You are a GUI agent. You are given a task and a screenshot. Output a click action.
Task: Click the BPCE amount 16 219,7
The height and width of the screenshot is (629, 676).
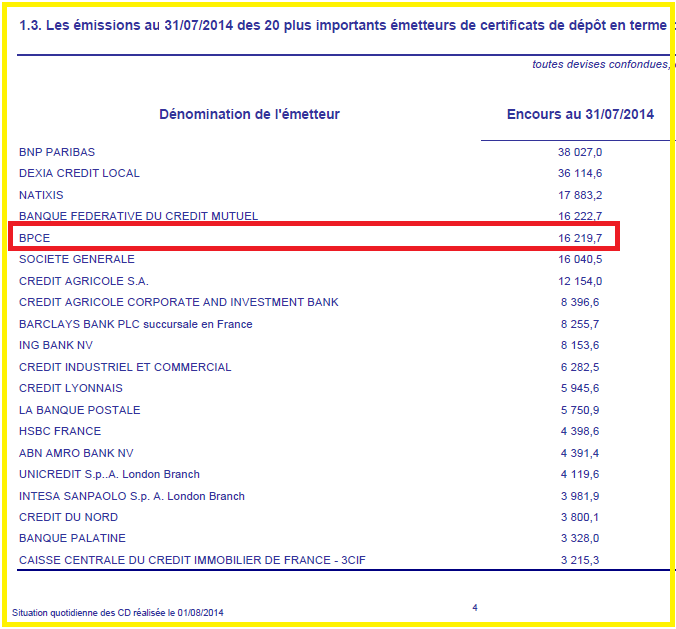click(x=580, y=238)
